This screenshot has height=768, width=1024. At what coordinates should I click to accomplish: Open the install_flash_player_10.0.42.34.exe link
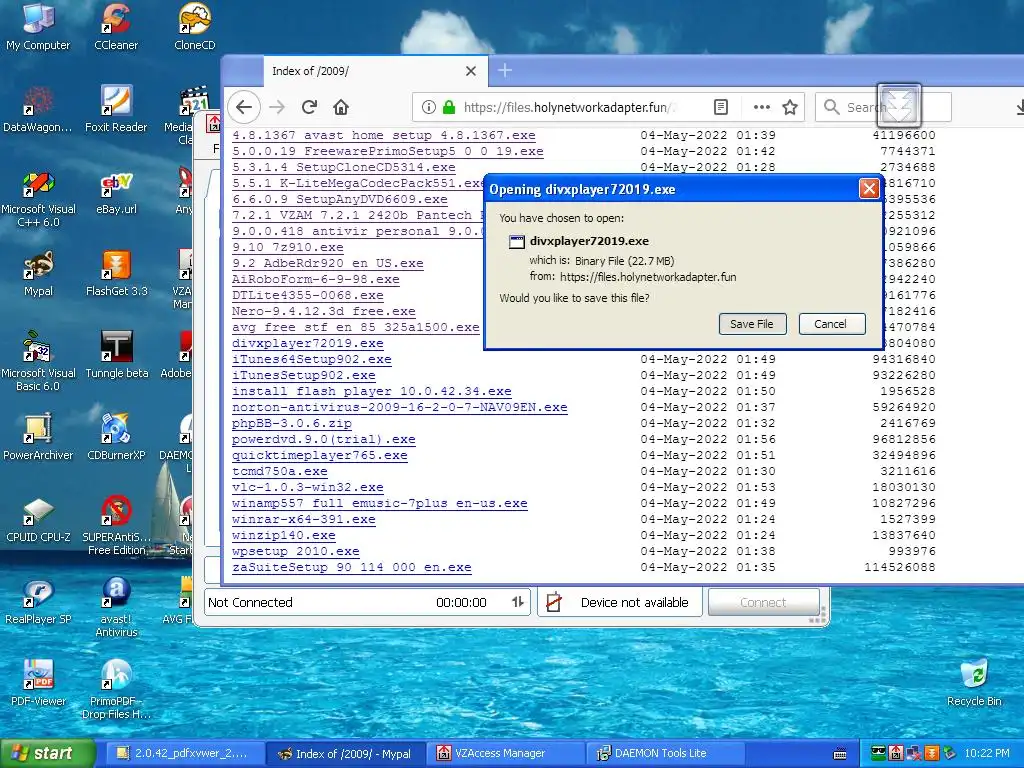click(x=372, y=391)
